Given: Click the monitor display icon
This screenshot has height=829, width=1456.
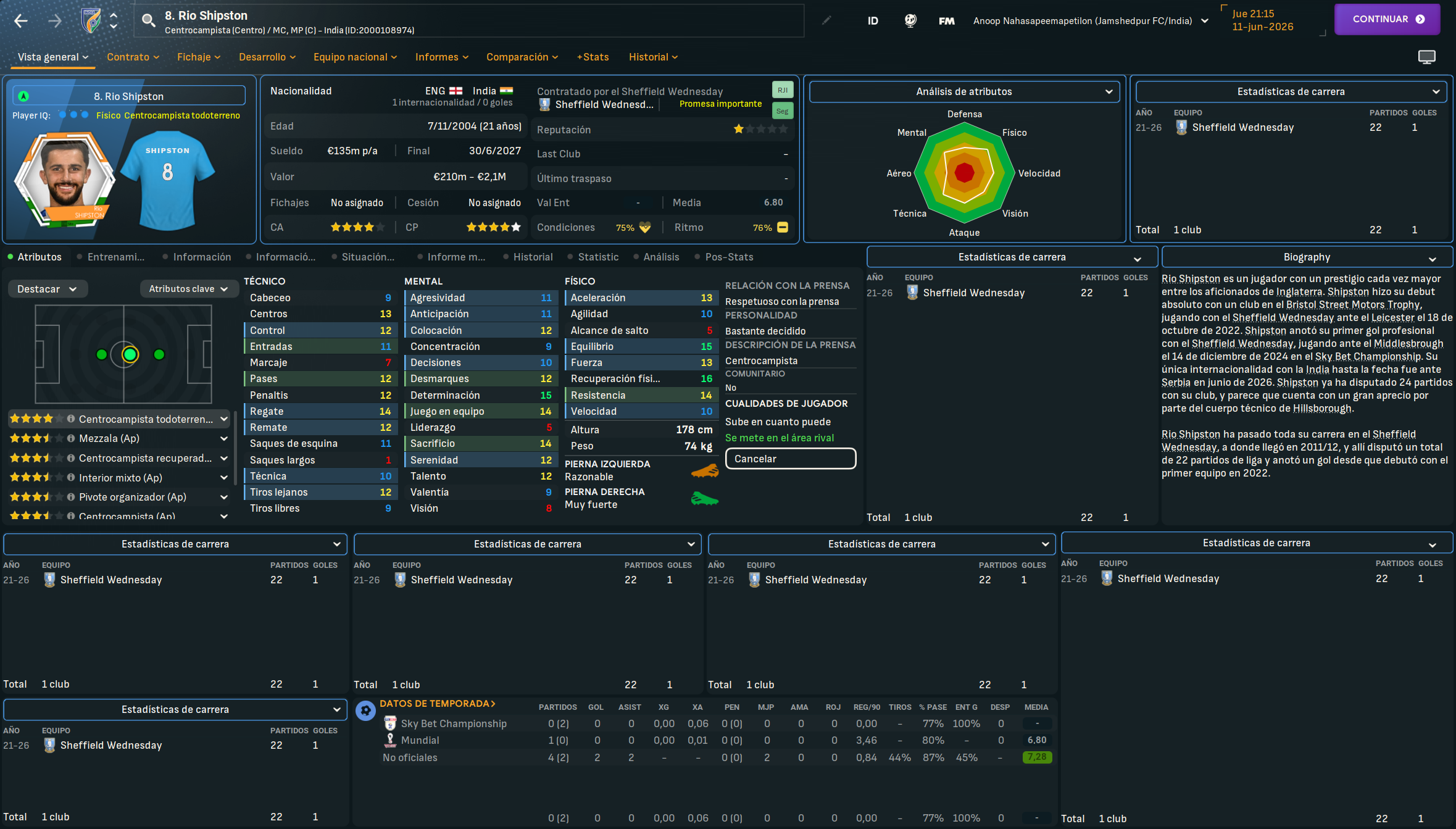Looking at the screenshot, I should click(x=1426, y=57).
